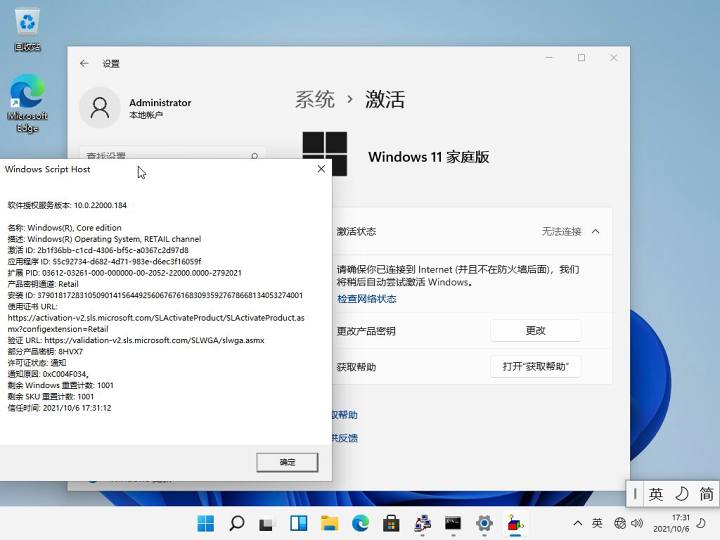The height and width of the screenshot is (540, 720).
Task: Click Windows 11 家庭版 heading
Action: coord(428,157)
